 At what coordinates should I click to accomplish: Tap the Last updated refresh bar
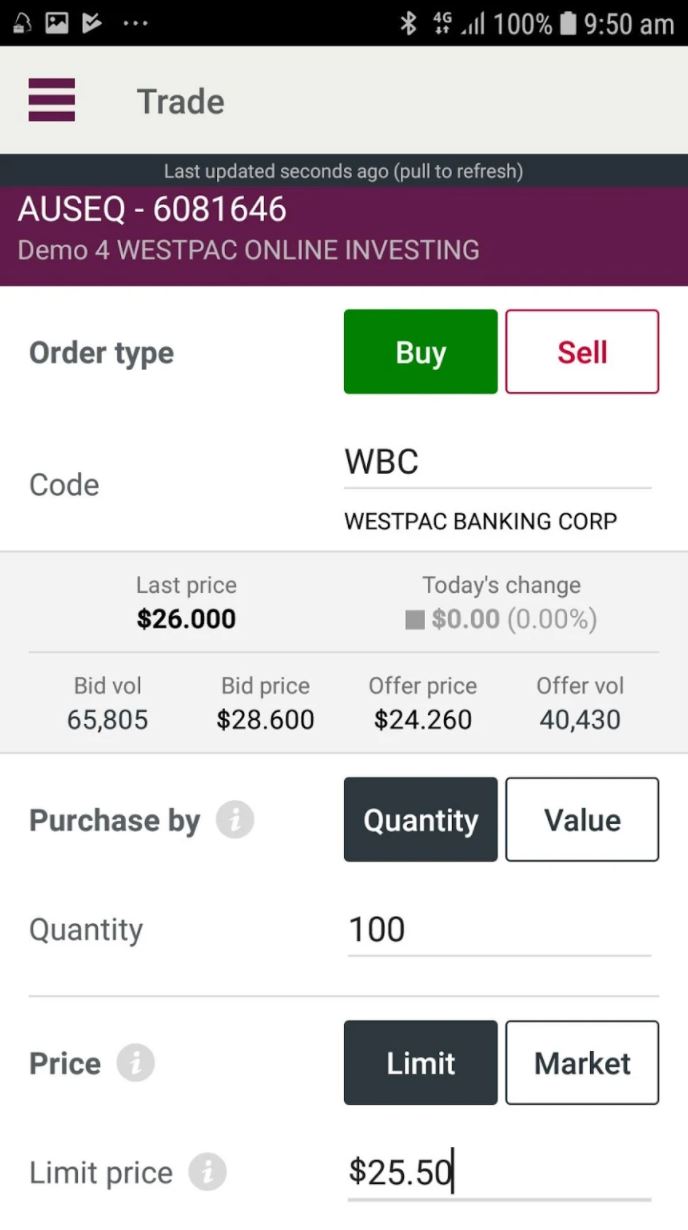coord(344,171)
